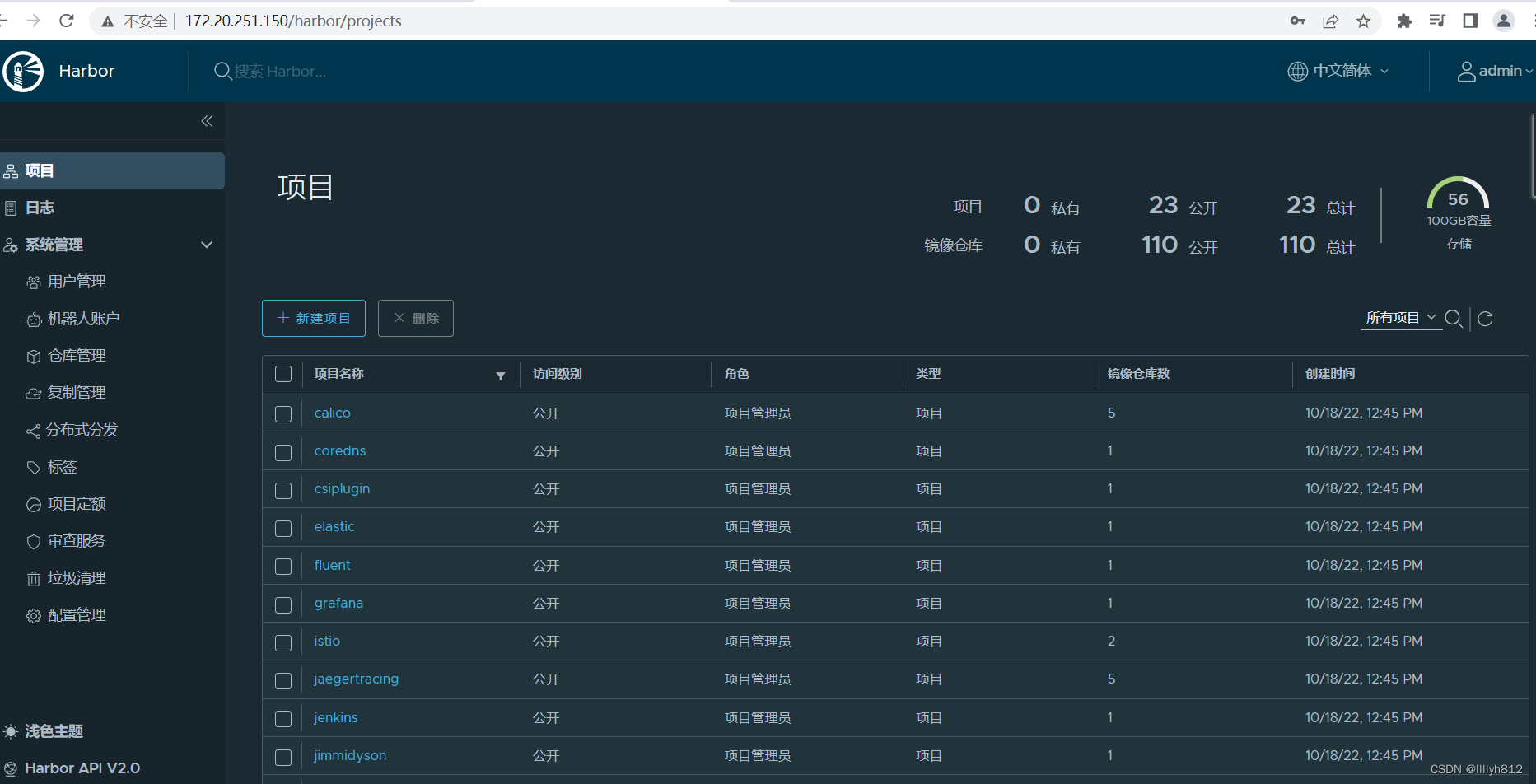Sort by 镜像仓库数 column header

1138,374
